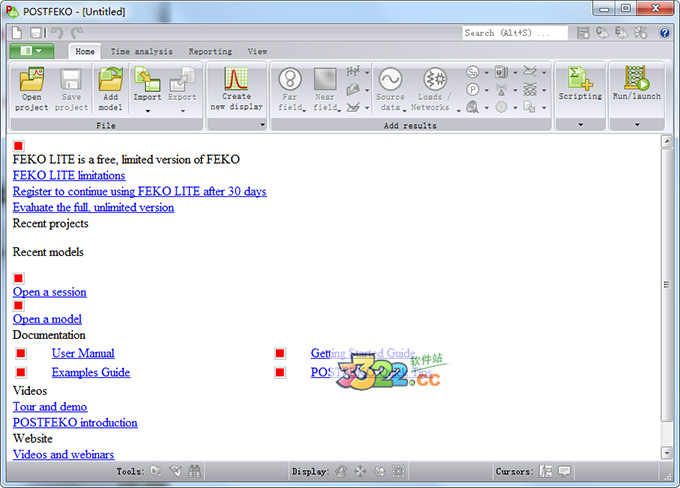Click the redo arrow icon
This screenshot has height=488, width=680.
click(77, 33)
